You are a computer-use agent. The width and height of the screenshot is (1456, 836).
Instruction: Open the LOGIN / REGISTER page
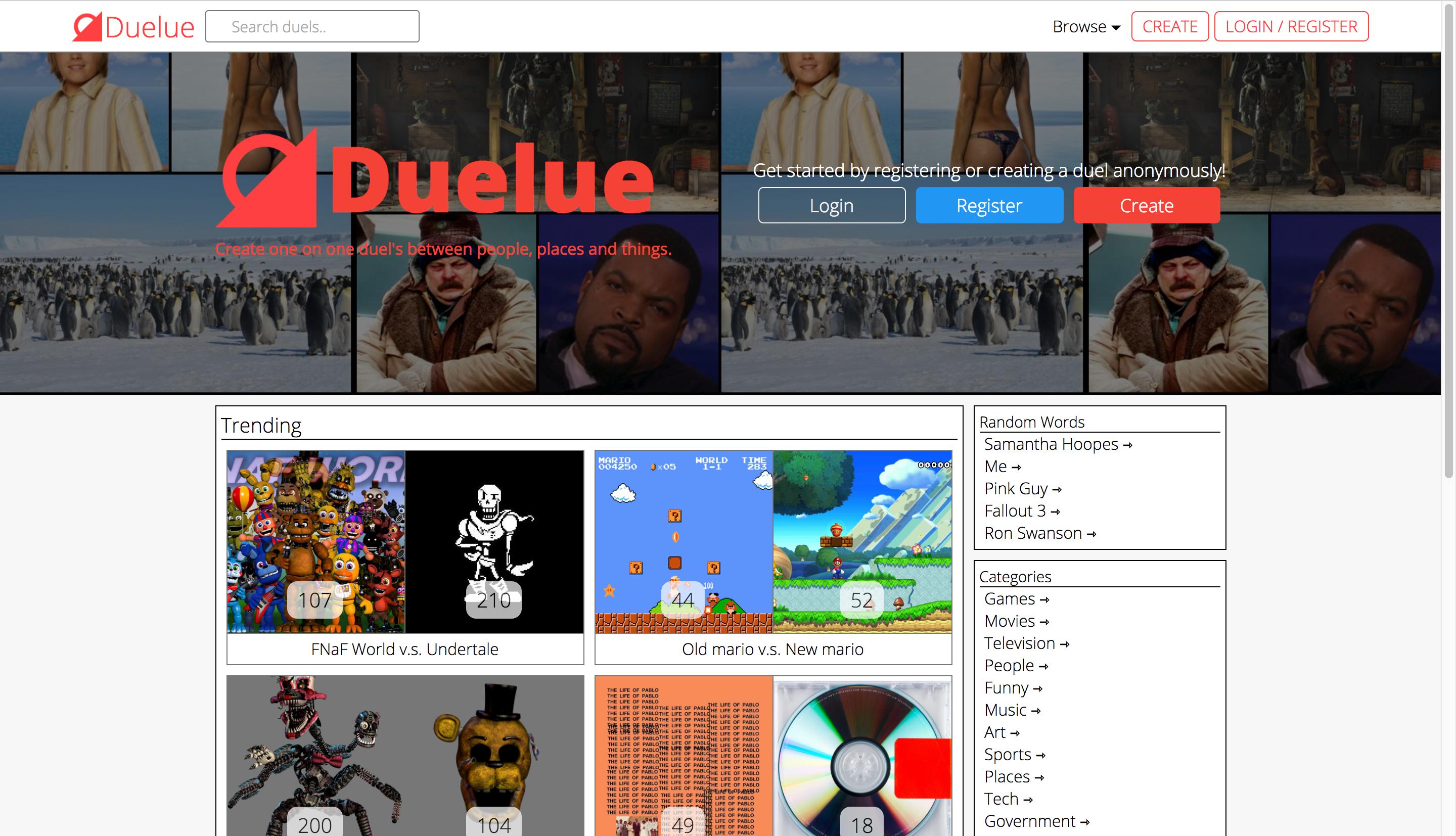(x=1291, y=27)
